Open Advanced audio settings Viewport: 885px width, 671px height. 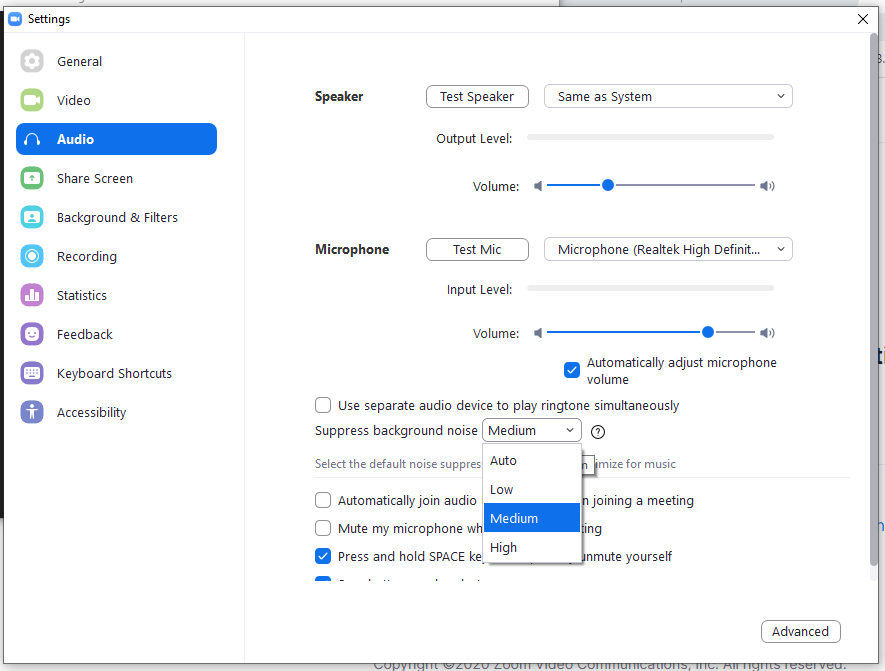click(800, 631)
